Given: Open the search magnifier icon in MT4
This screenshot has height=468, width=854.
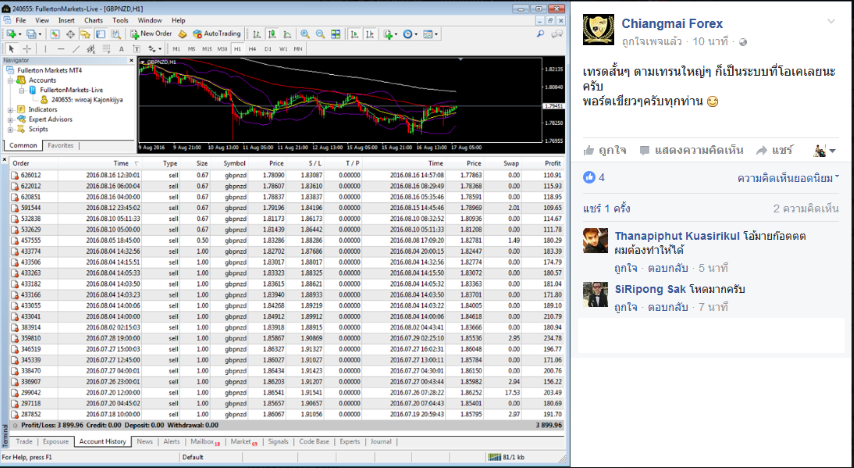Looking at the screenshot, I should pyautogui.click(x=540, y=34).
